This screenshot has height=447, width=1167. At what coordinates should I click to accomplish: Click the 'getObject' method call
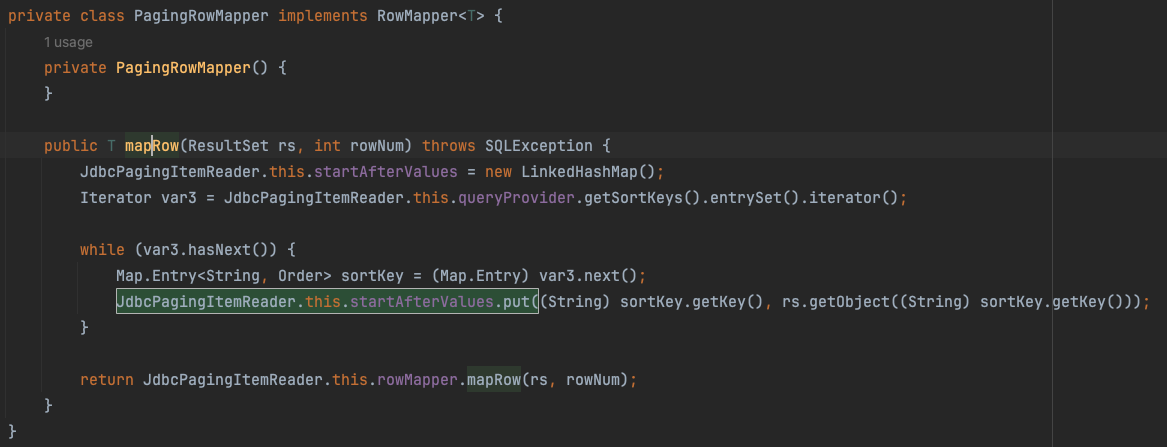[x=854, y=302]
